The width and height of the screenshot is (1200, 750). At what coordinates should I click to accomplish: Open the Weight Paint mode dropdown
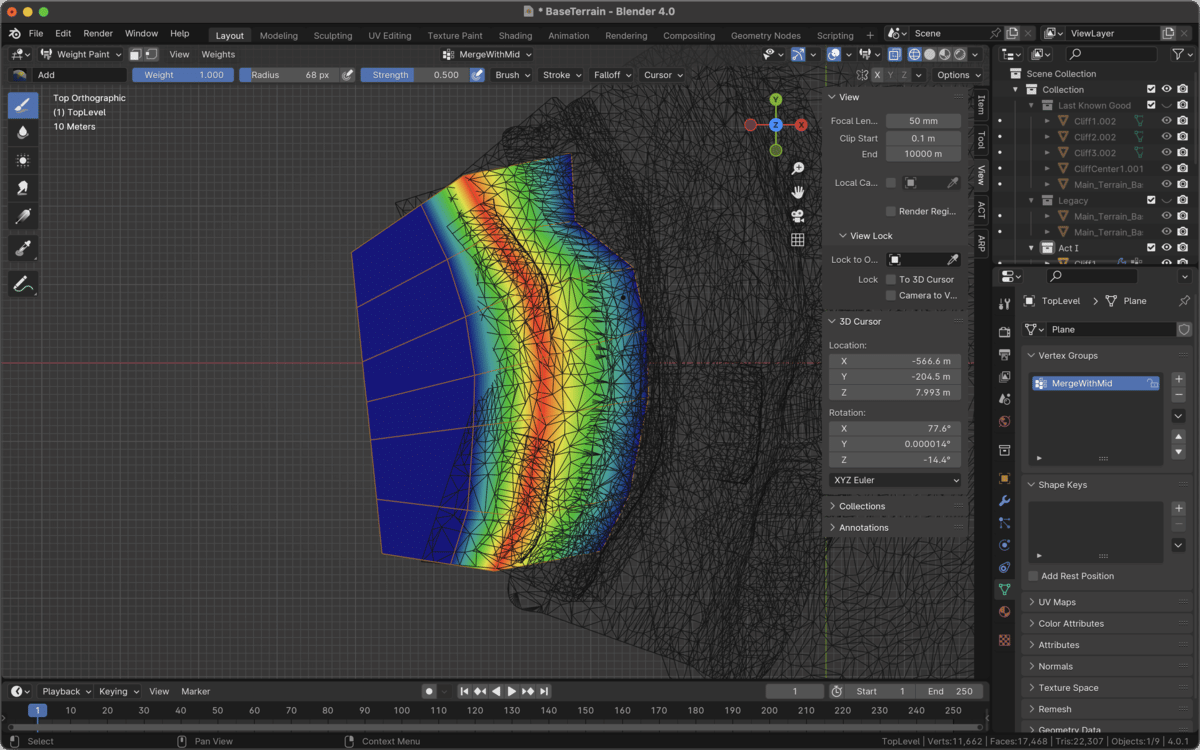(x=80, y=54)
